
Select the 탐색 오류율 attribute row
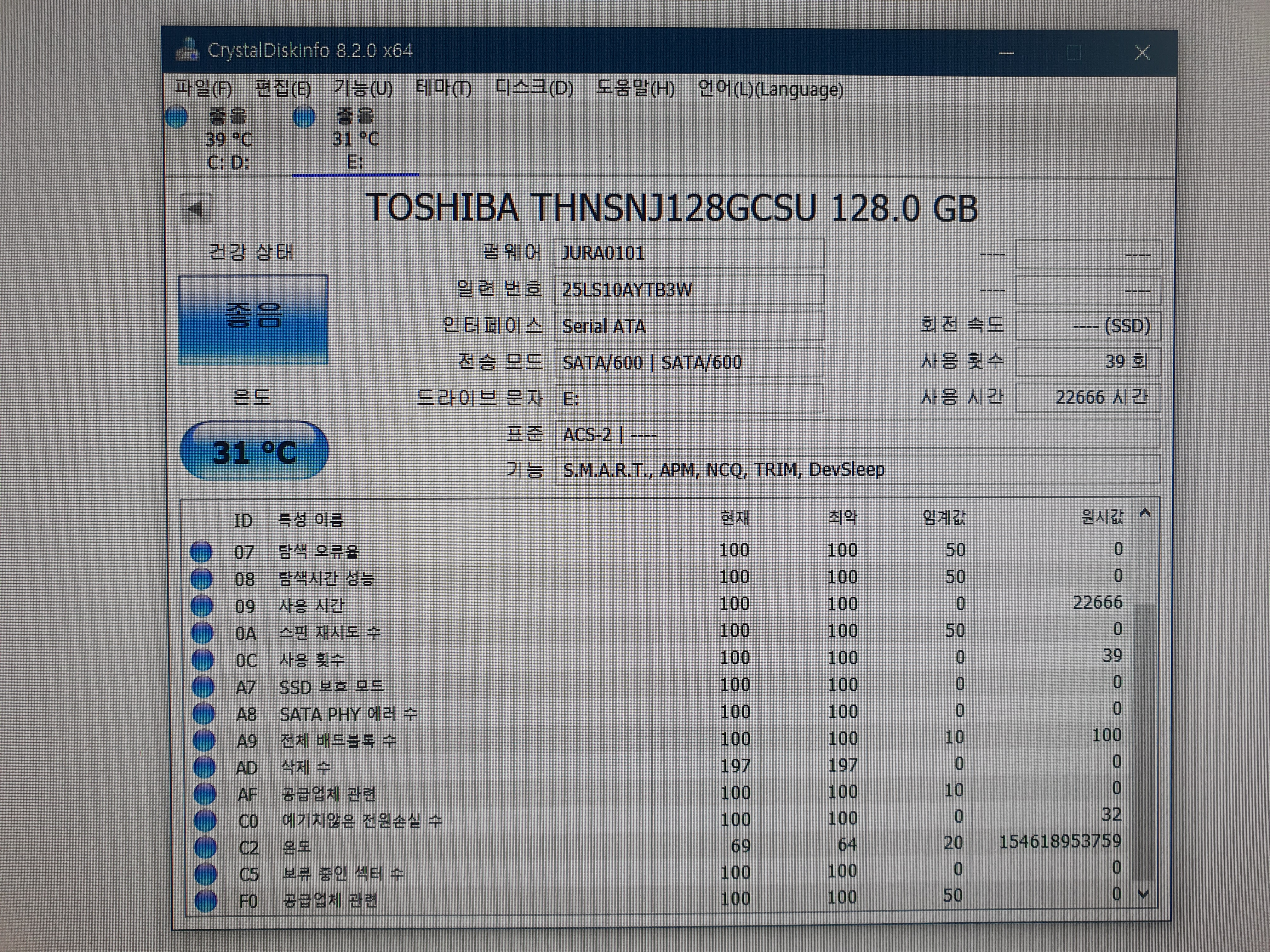(657, 551)
